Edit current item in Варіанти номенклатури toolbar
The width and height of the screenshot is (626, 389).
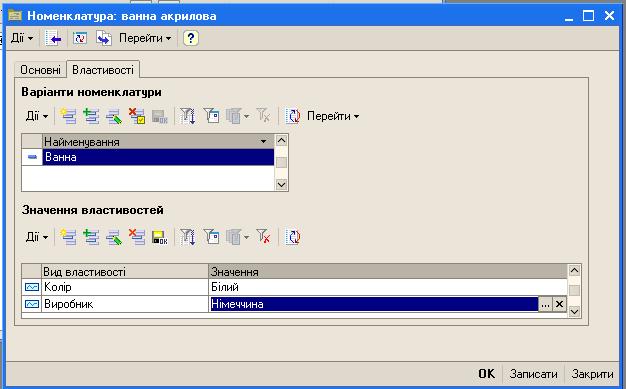coord(114,116)
